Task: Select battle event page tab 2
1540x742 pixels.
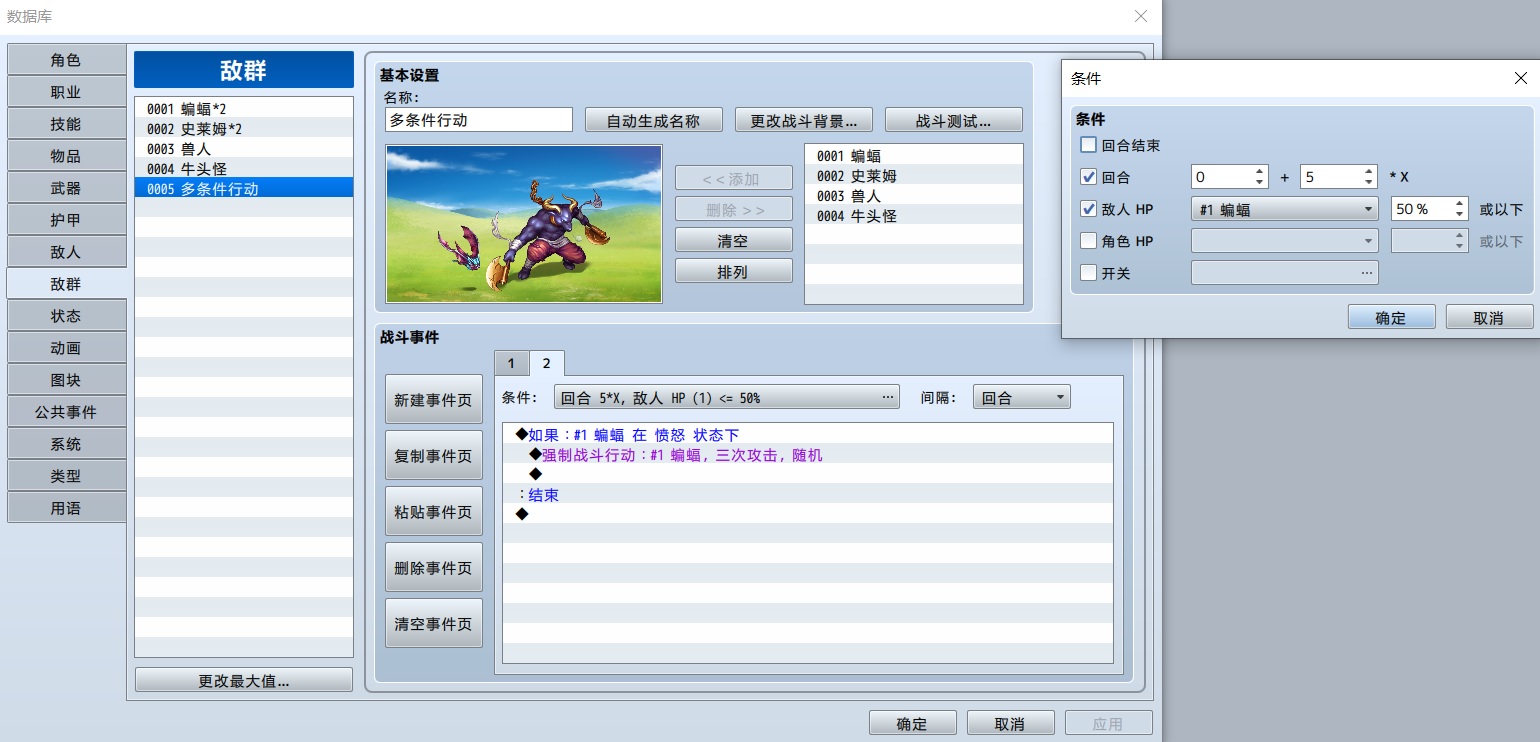Action: tap(546, 363)
